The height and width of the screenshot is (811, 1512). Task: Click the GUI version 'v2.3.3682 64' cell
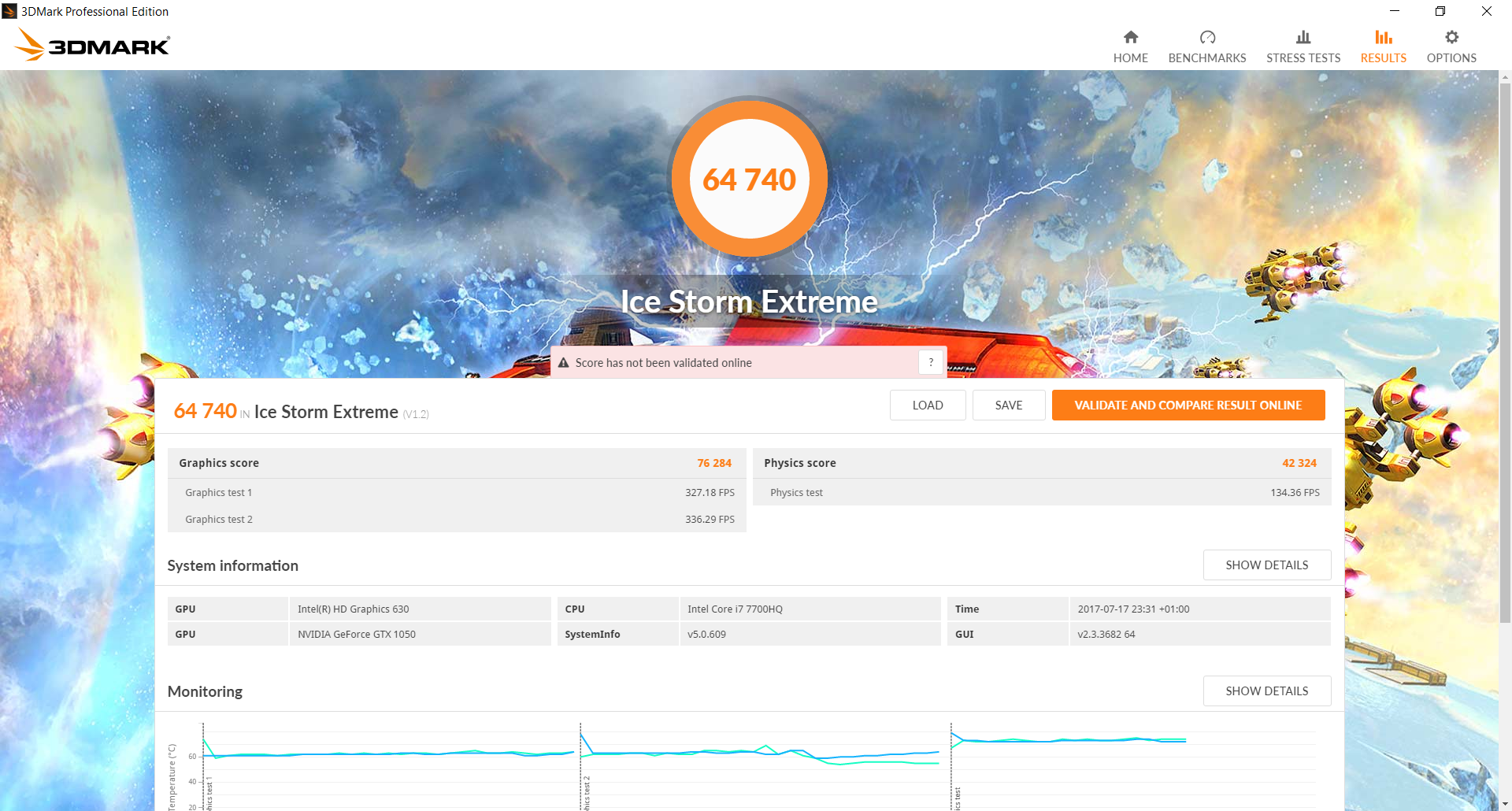(x=1200, y=634)
